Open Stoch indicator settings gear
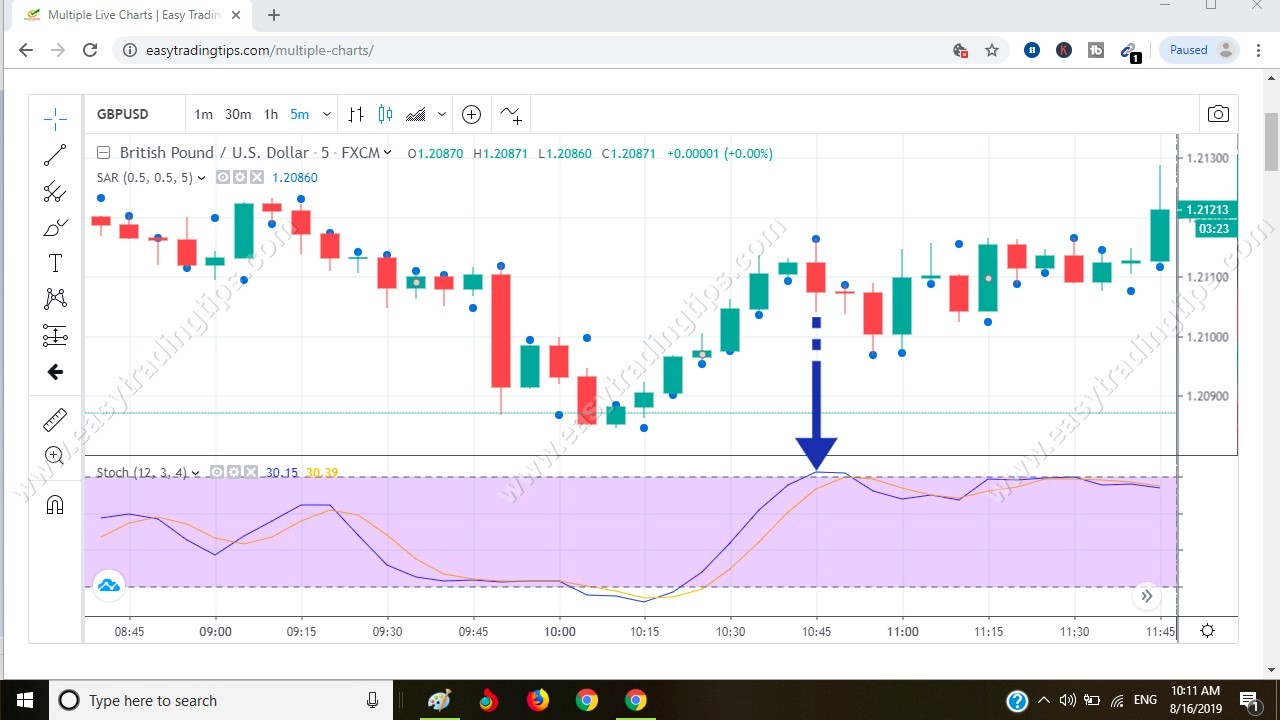The image size is (1280, 720). (x=233, y=472)
